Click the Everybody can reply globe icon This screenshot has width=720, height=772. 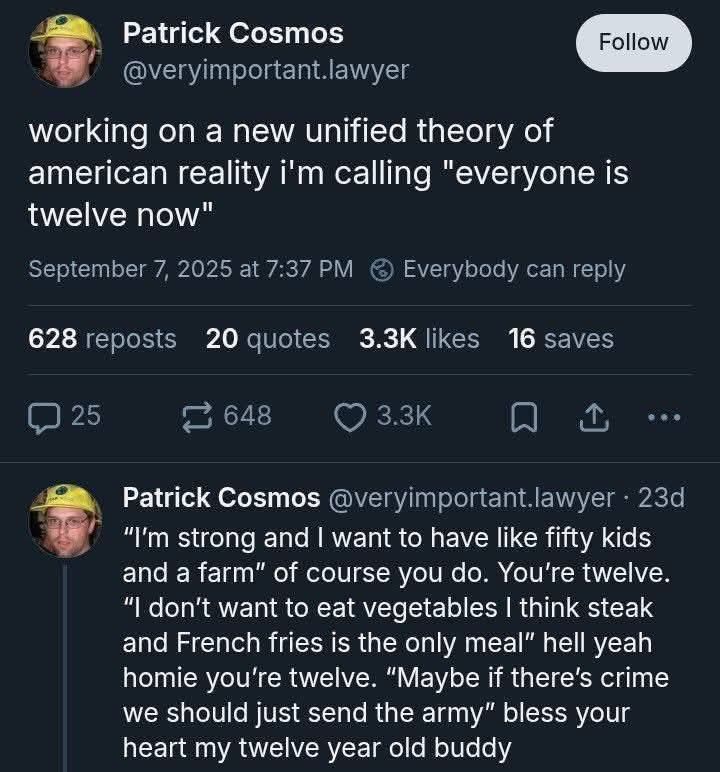pos(382,270)
